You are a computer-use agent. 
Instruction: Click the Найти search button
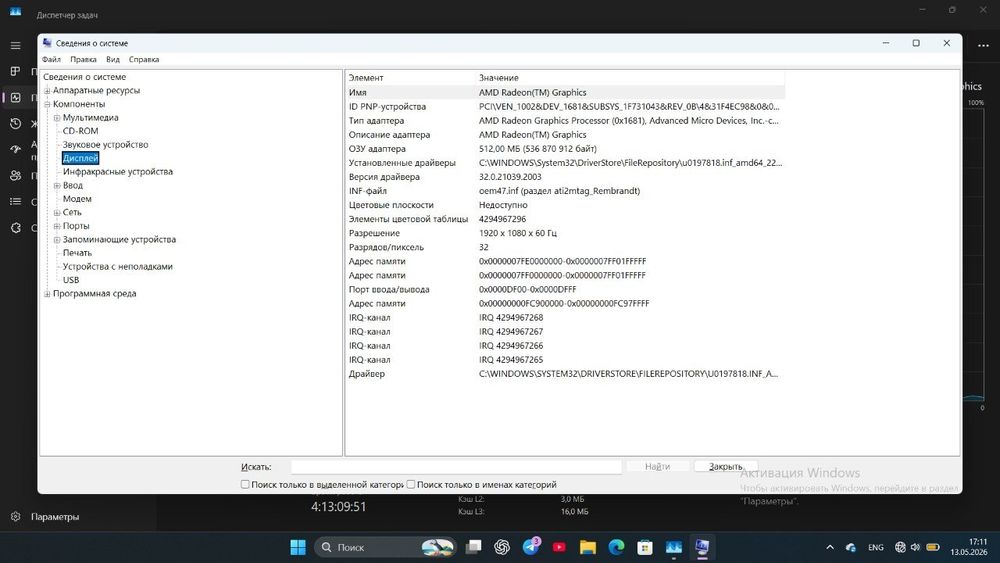pyautogui.click(x=658, y=467)
